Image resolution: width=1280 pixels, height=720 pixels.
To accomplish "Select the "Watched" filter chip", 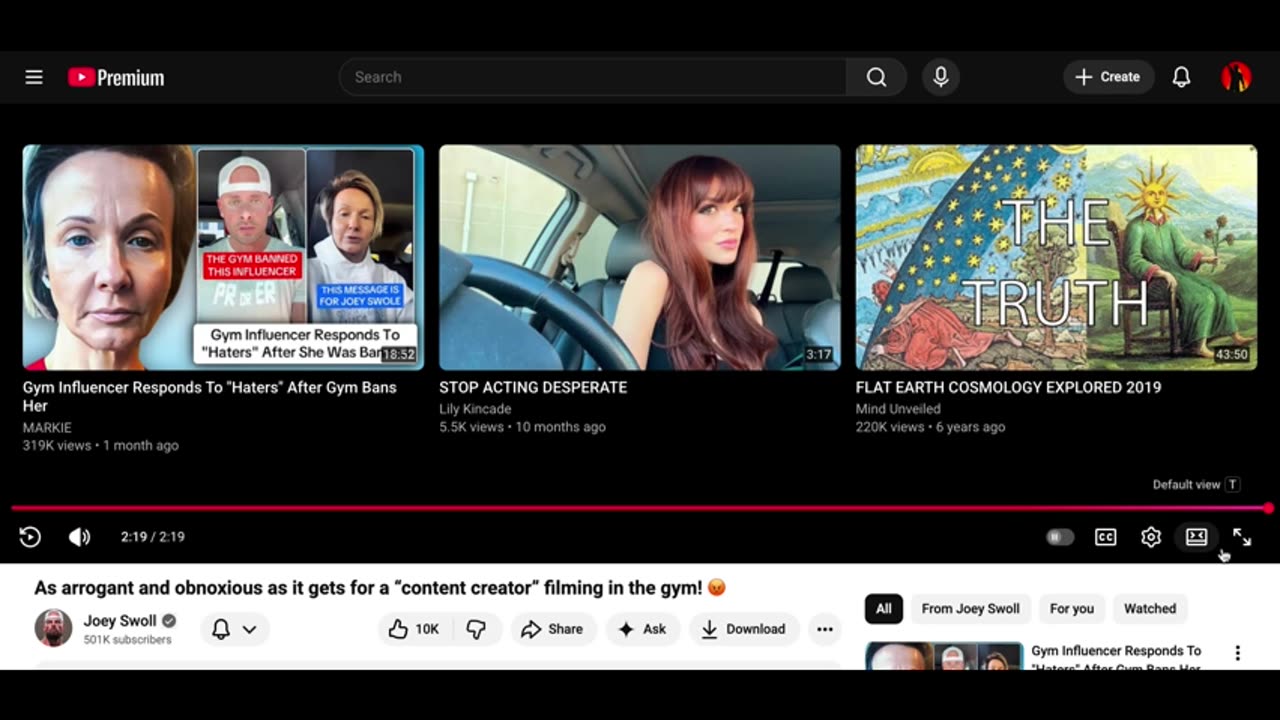I will [1149, 608].
